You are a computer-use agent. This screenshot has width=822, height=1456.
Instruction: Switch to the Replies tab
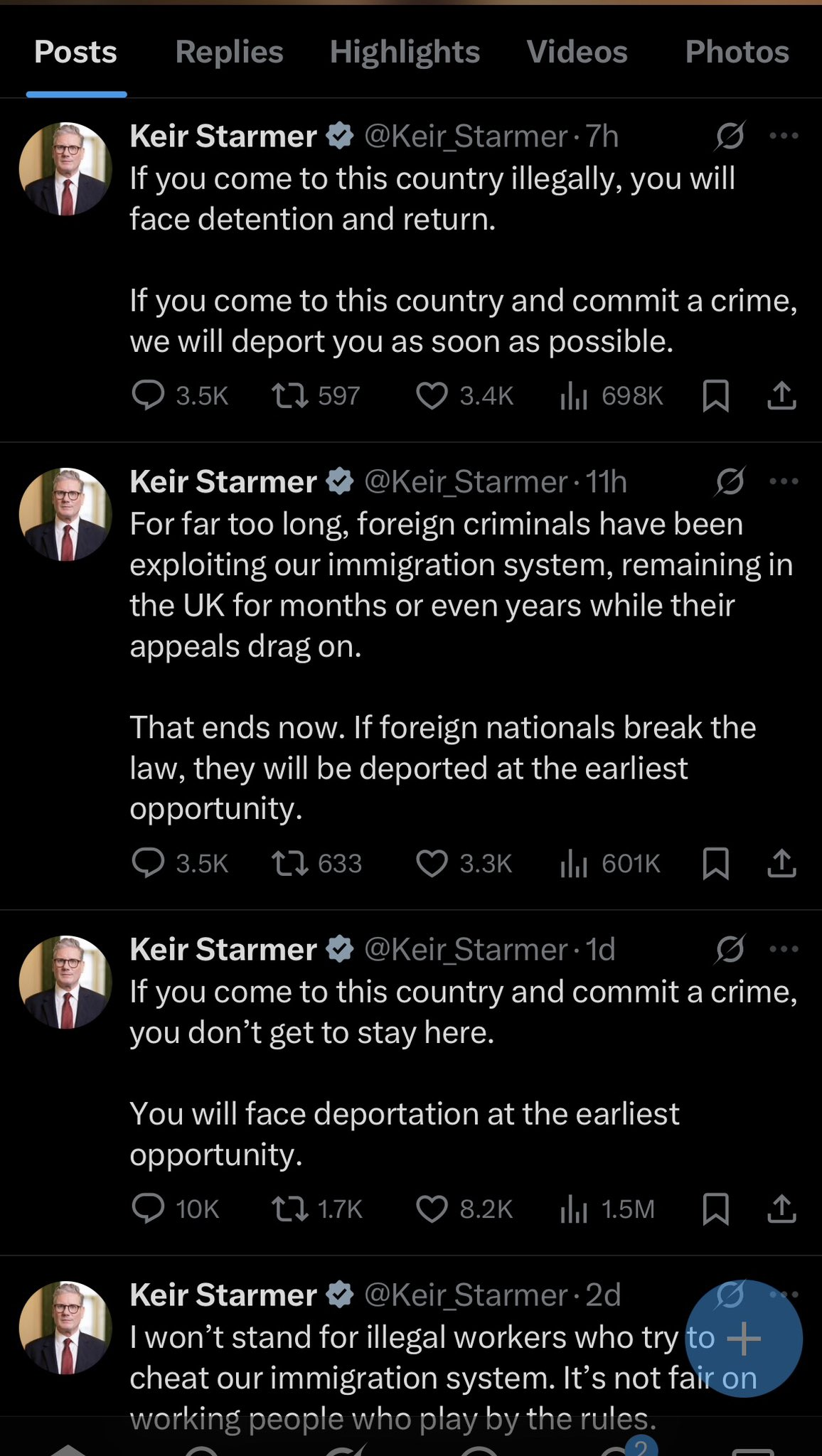pyautogui.click(x=229, y=52)
